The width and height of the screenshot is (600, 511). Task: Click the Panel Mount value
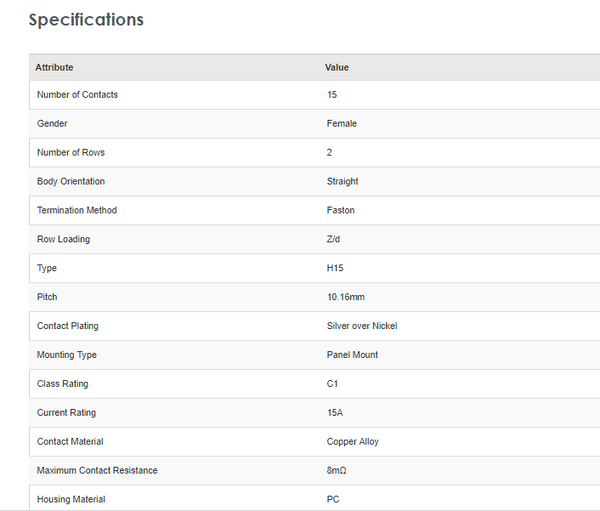pyautogui.click(x=353, y=355)
